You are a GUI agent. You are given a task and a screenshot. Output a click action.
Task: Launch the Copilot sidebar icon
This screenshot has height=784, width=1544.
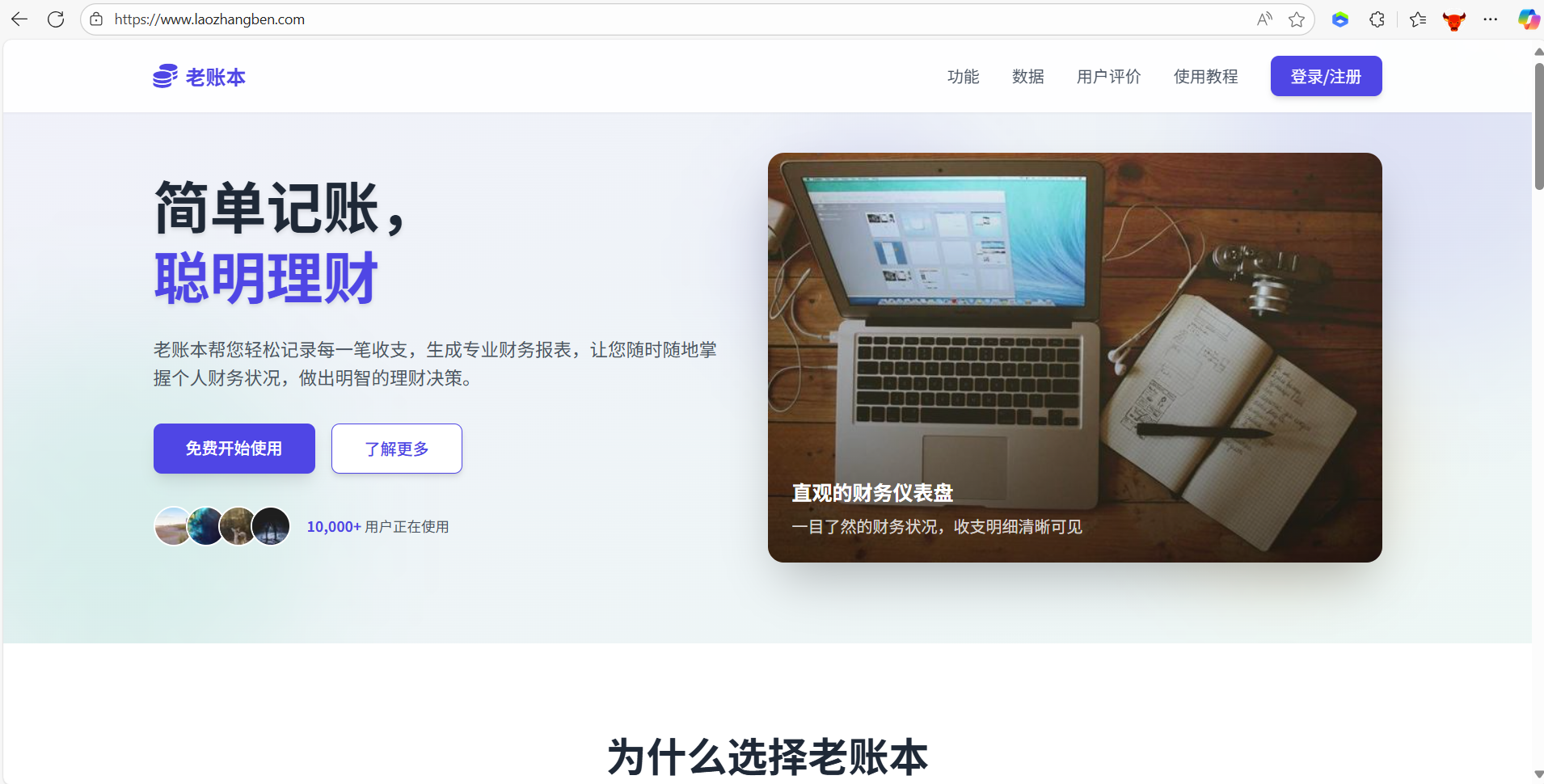pos(1529,19)
